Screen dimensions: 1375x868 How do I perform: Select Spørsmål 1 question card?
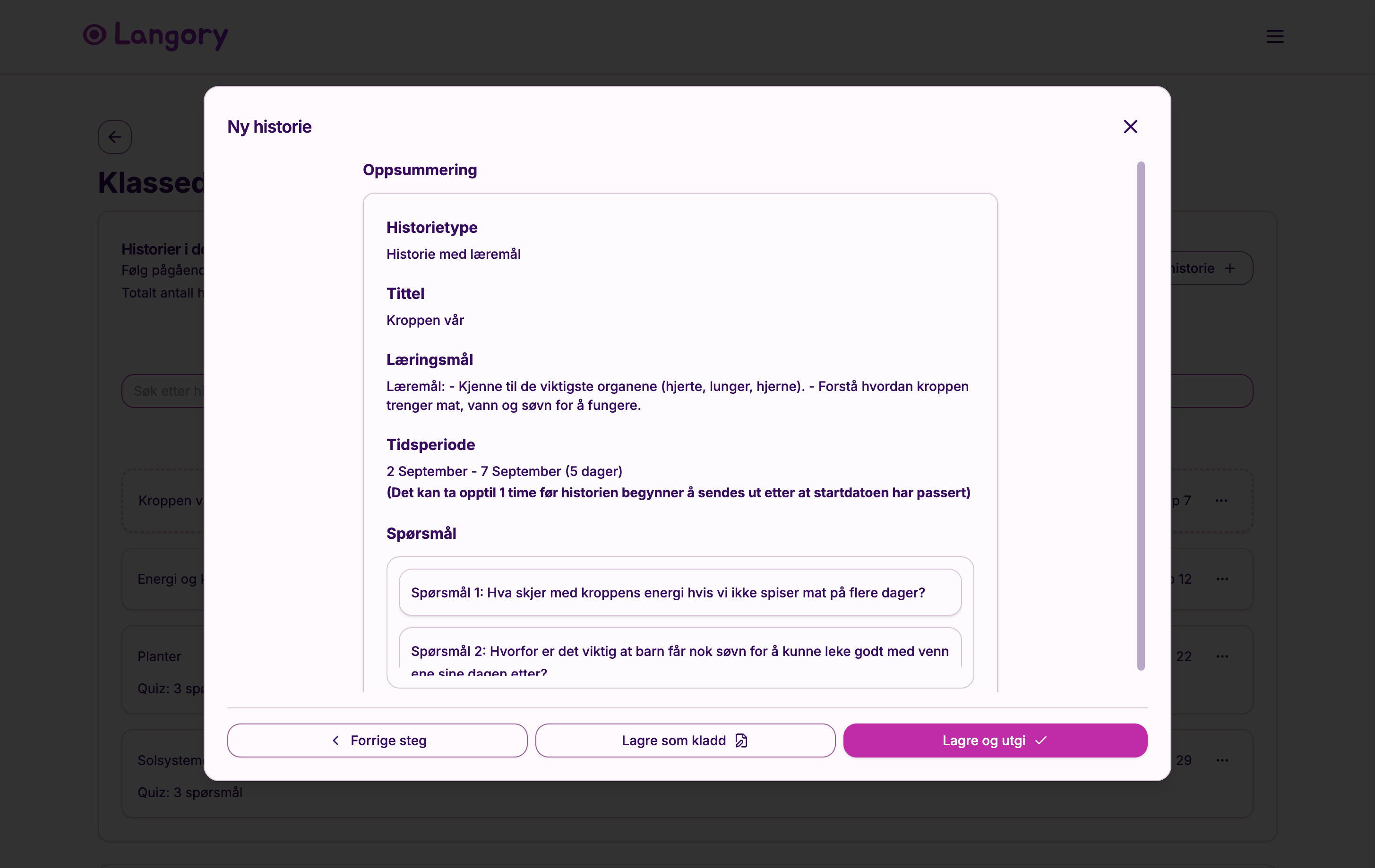(x=679, y=592)
